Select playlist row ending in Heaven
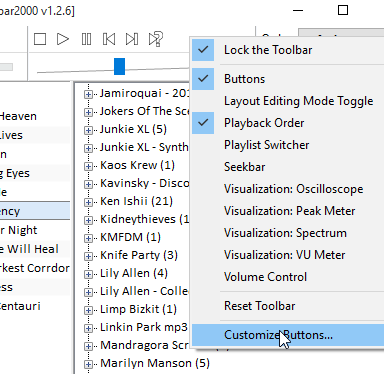The height and width of the screenshot is (374, 384). click(35, 116)
